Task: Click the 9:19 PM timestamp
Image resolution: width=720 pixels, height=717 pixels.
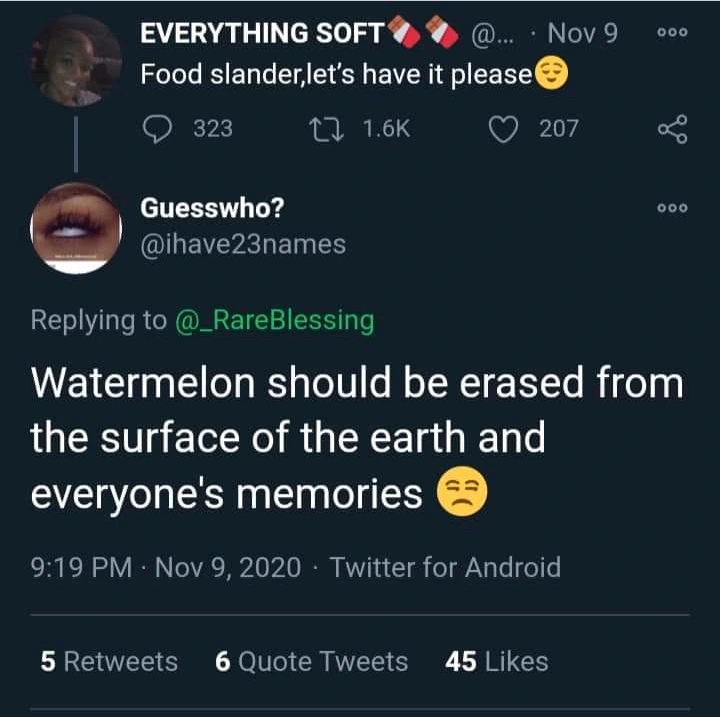Action: (x=82, y=568)
